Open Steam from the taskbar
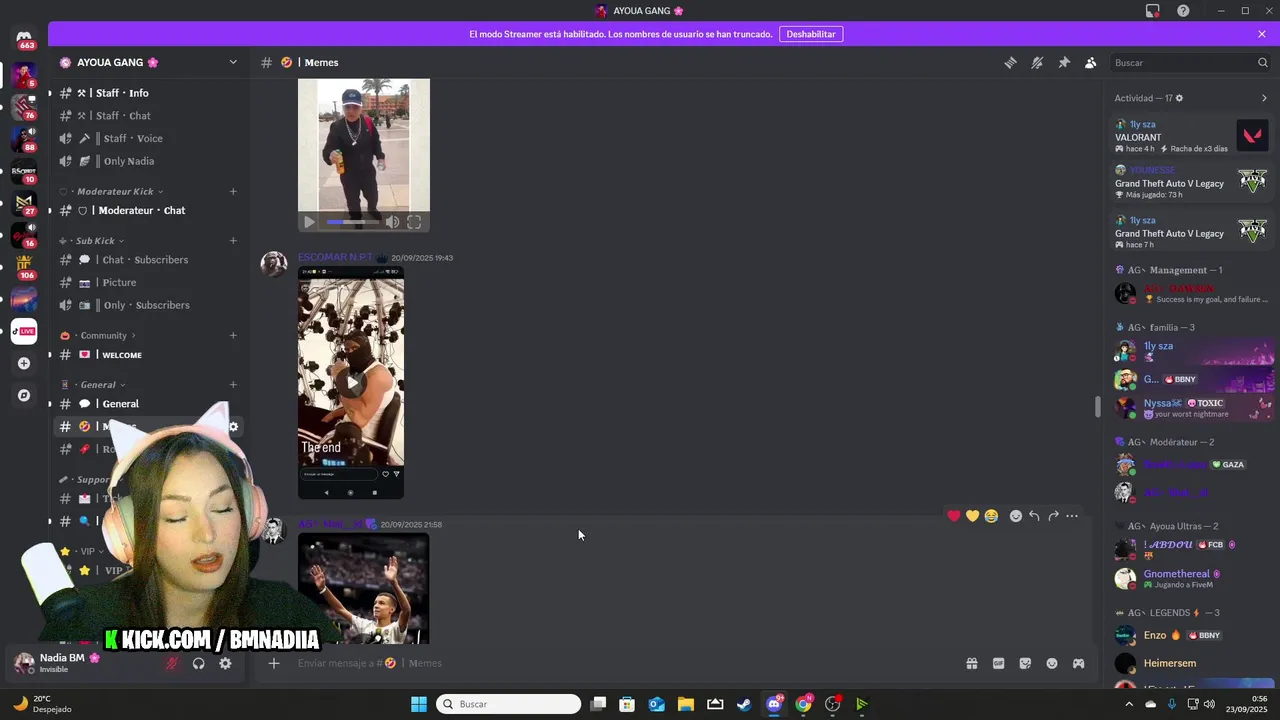The width and height of the screenshot is (1280, 720). 744,704
